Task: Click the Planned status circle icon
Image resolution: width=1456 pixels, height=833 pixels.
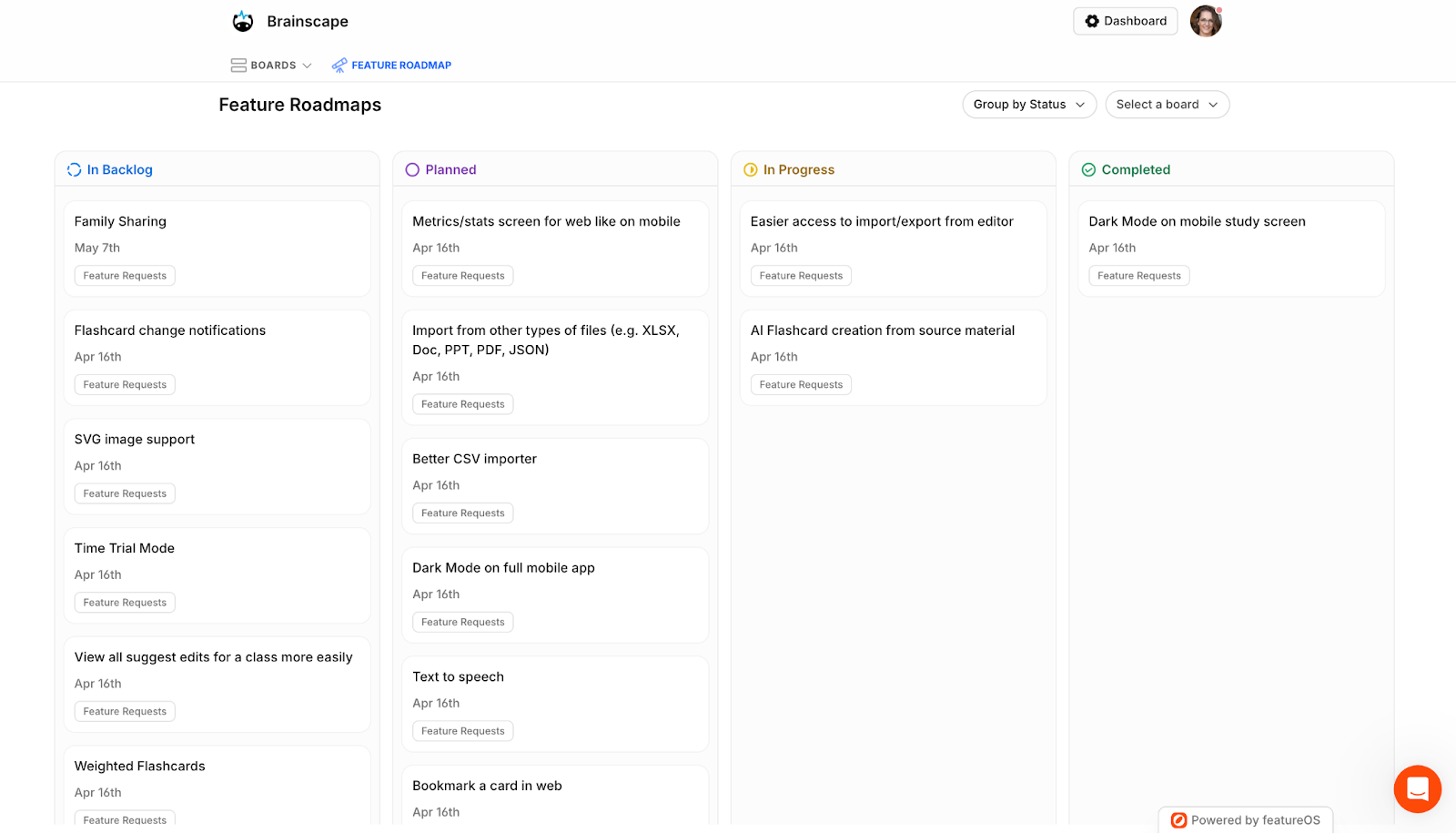Action: (x=412, y=170)
